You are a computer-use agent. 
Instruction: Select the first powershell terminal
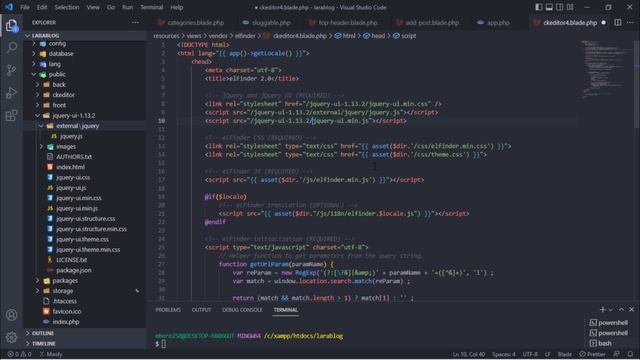click(609, 322)
